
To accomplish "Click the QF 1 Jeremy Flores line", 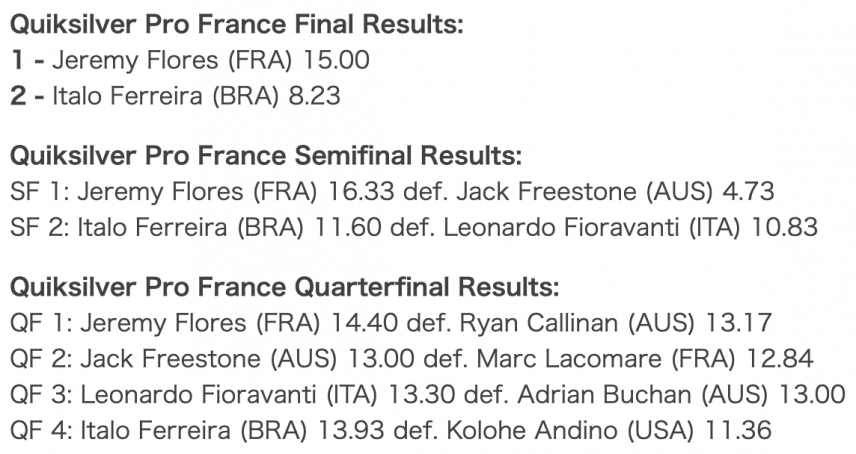I will click(x=391, y=323).
